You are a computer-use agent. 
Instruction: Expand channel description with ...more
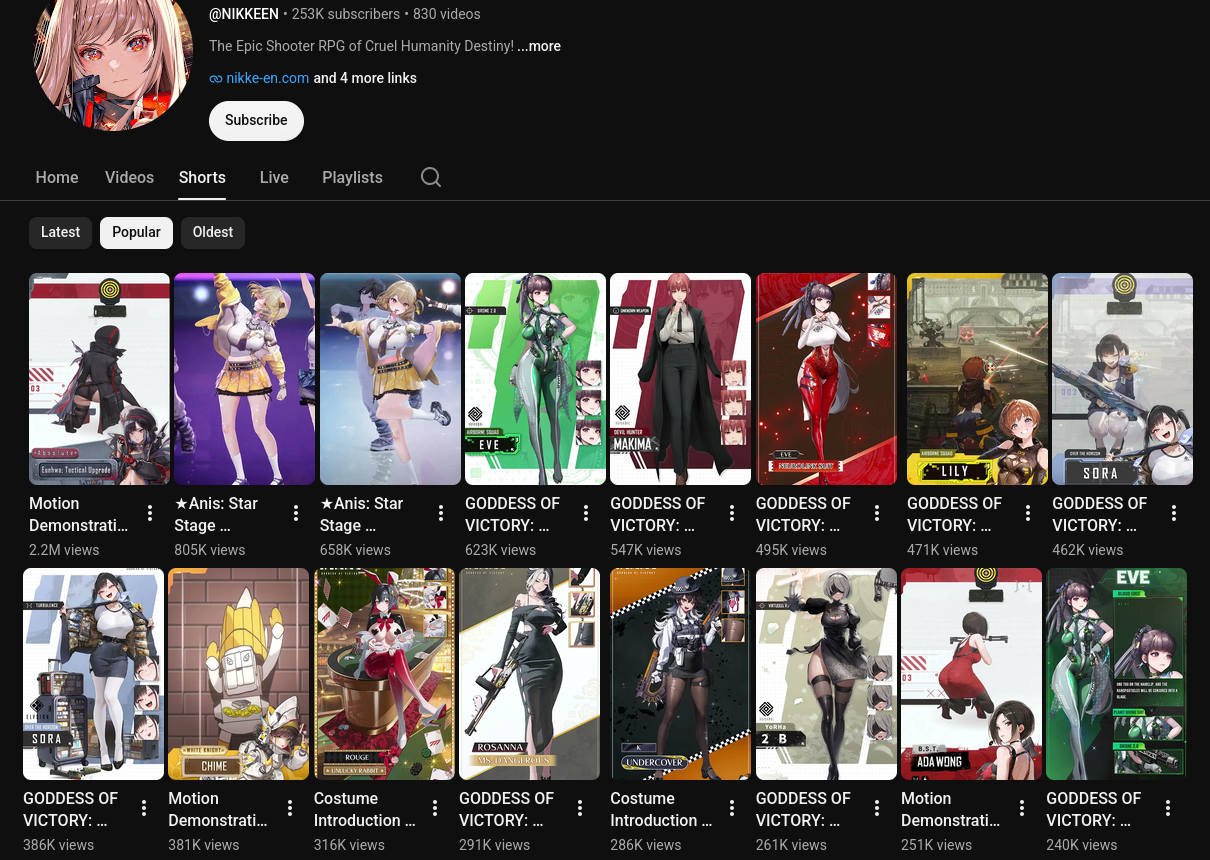539,46
